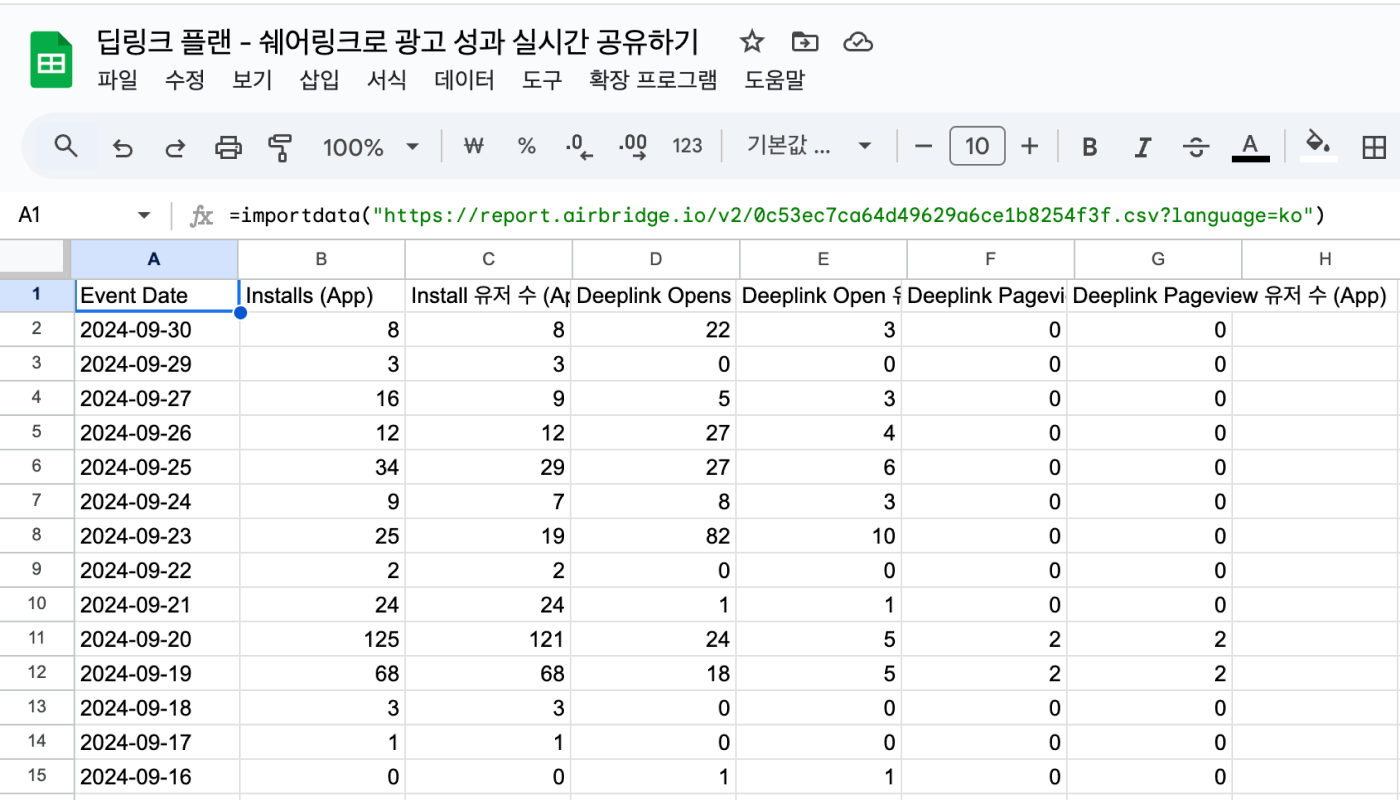Select row 15 header
Image resolution: width=1400 pixels, height=800 pixels.
tap(36, 776)
